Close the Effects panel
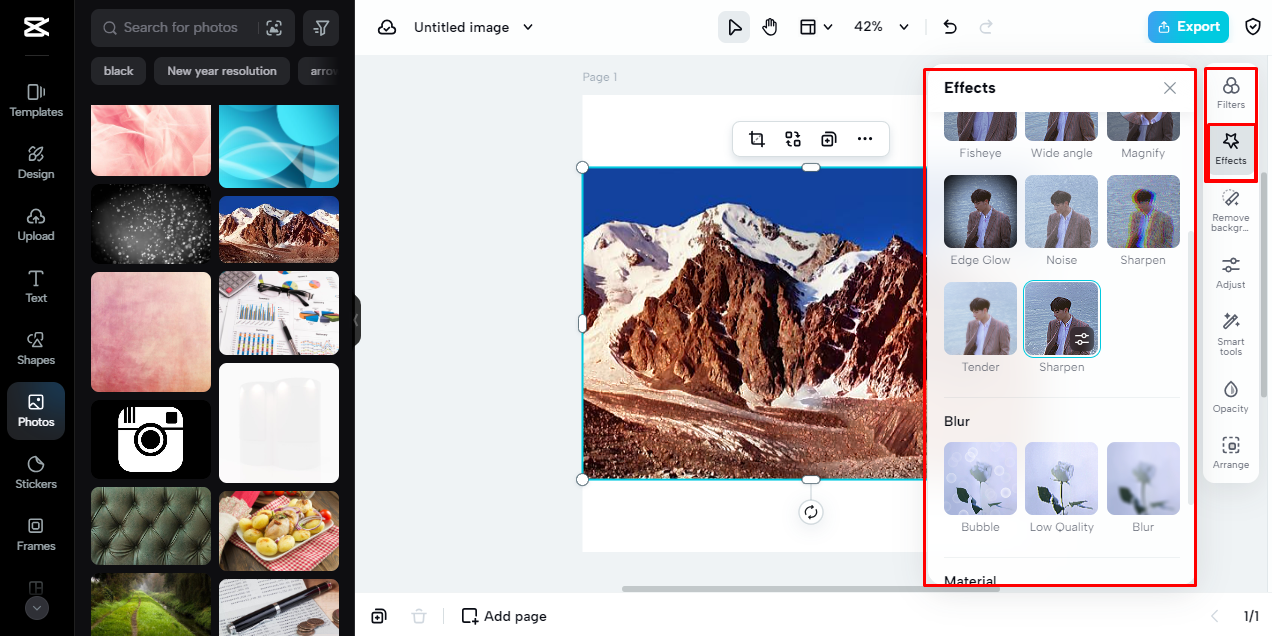 coord(1170,88)
